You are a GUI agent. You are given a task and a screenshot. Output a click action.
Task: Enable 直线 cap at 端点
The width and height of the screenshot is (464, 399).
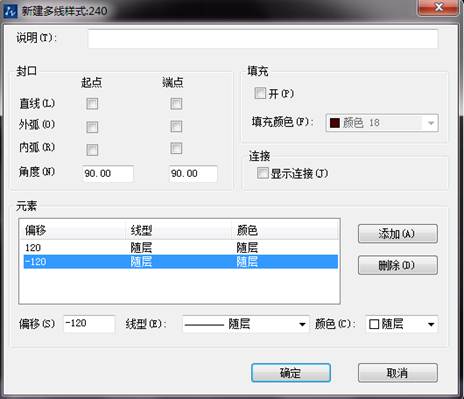[x=176, y=104]
